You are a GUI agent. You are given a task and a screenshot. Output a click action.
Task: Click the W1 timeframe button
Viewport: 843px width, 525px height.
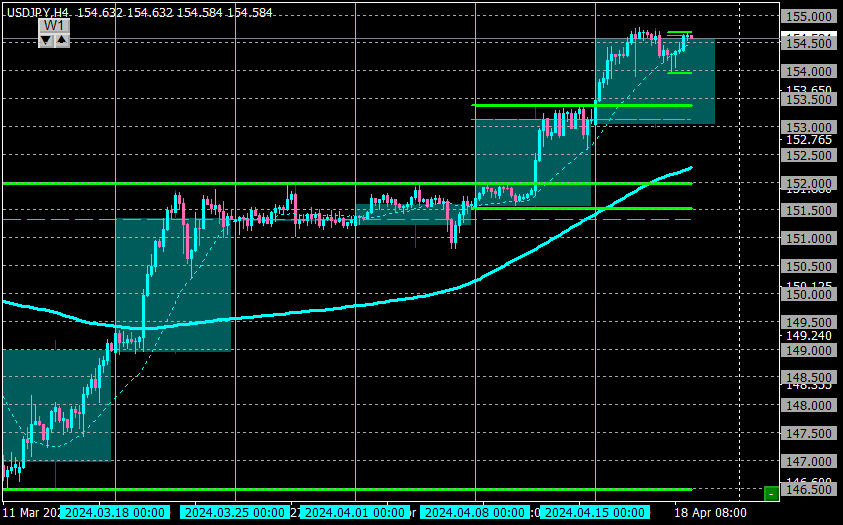(x=54, y=26)
